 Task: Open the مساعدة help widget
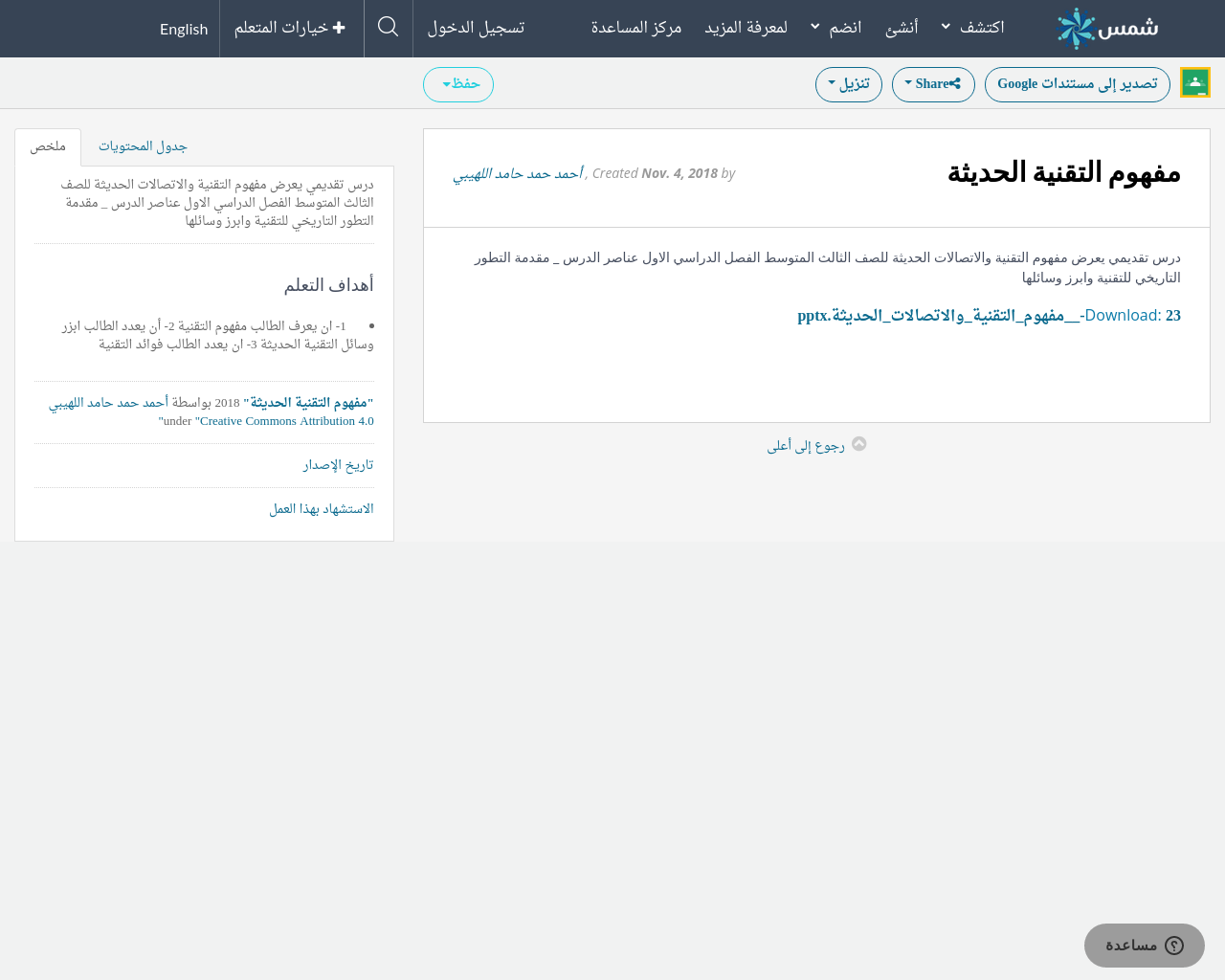tap(1144, 946)
